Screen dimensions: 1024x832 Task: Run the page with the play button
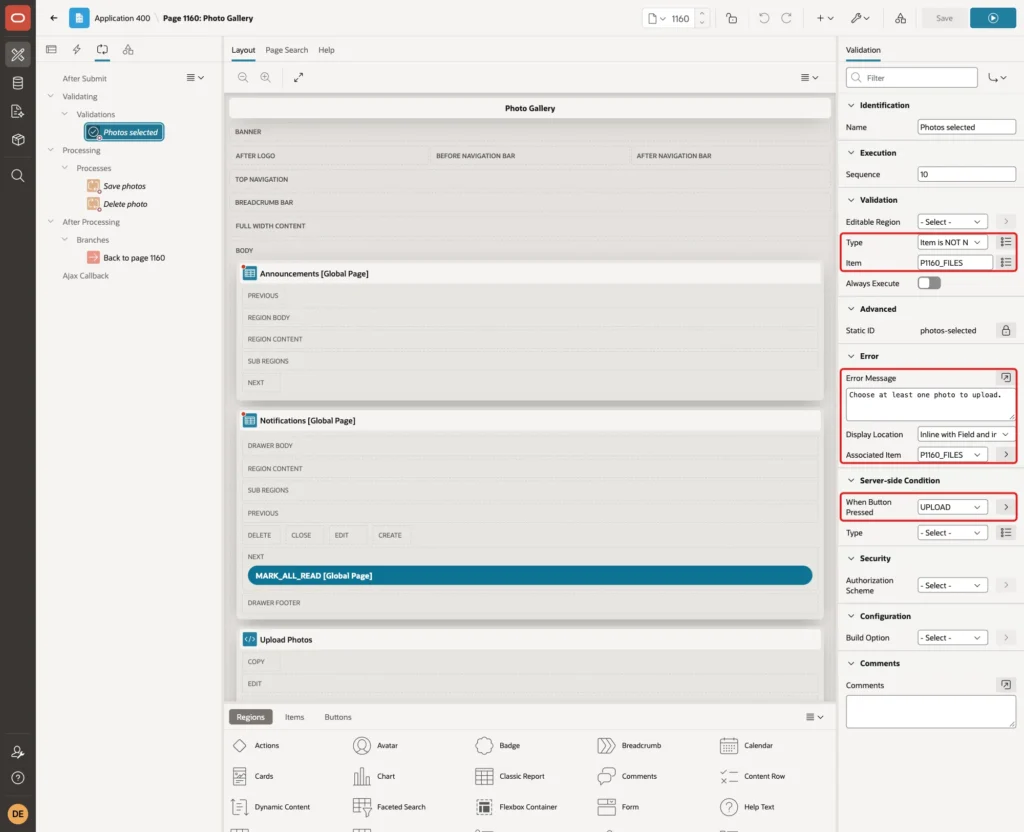pos(993,18)
